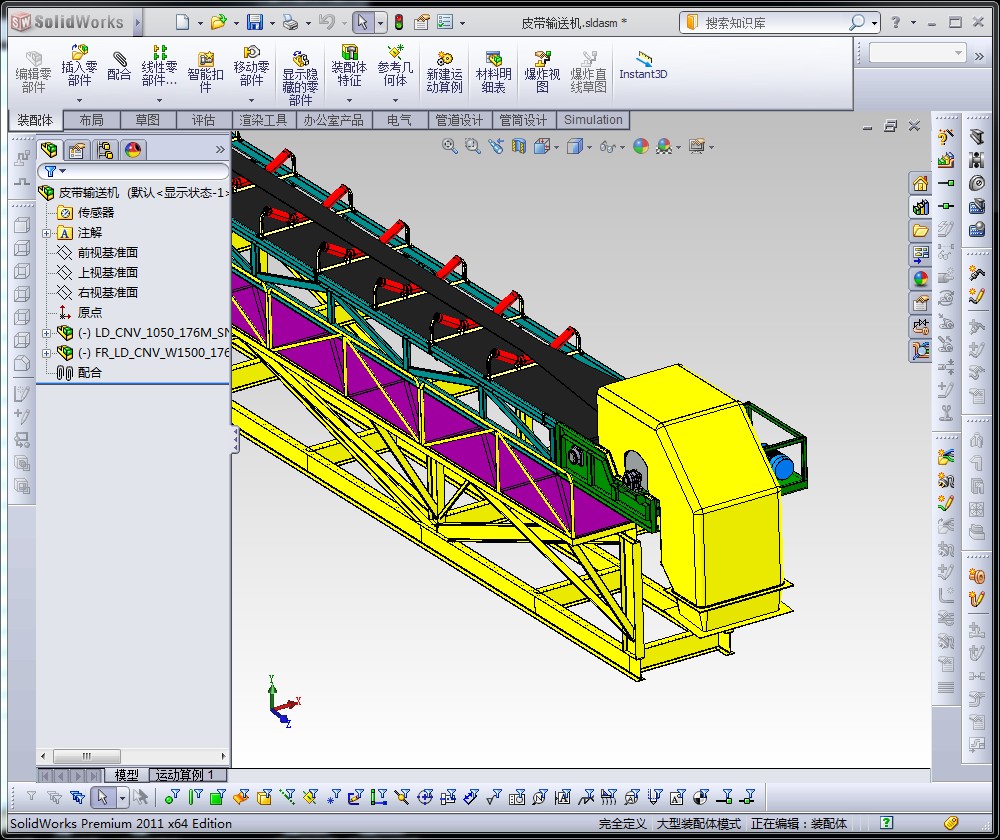Viewport: 1000px width, 840px height.
Task: Click 线性零部件阵列 command
Action: point(159,66)
